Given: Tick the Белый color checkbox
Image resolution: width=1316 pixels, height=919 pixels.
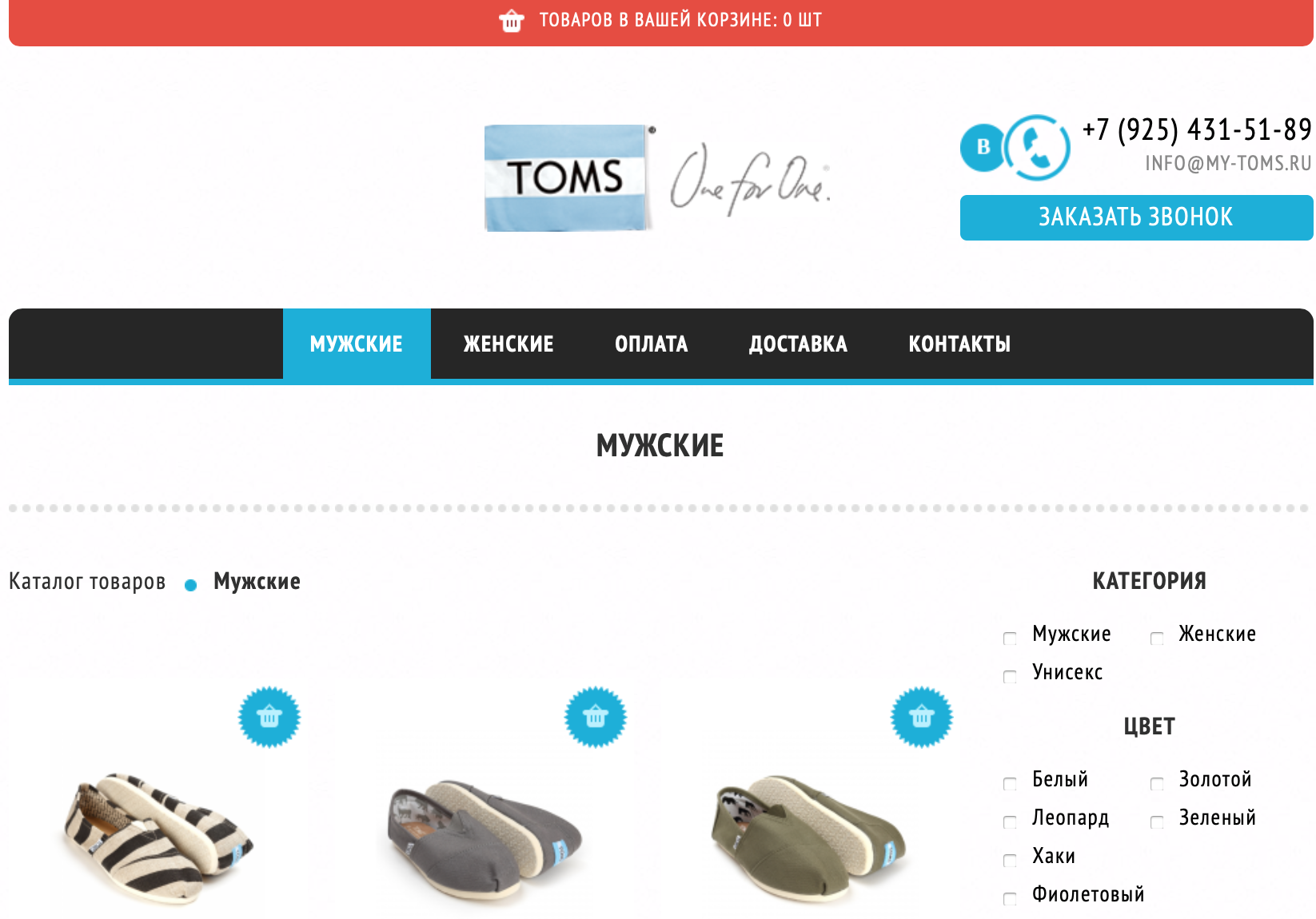Looking at the screenshot, I should [1010, 783].
